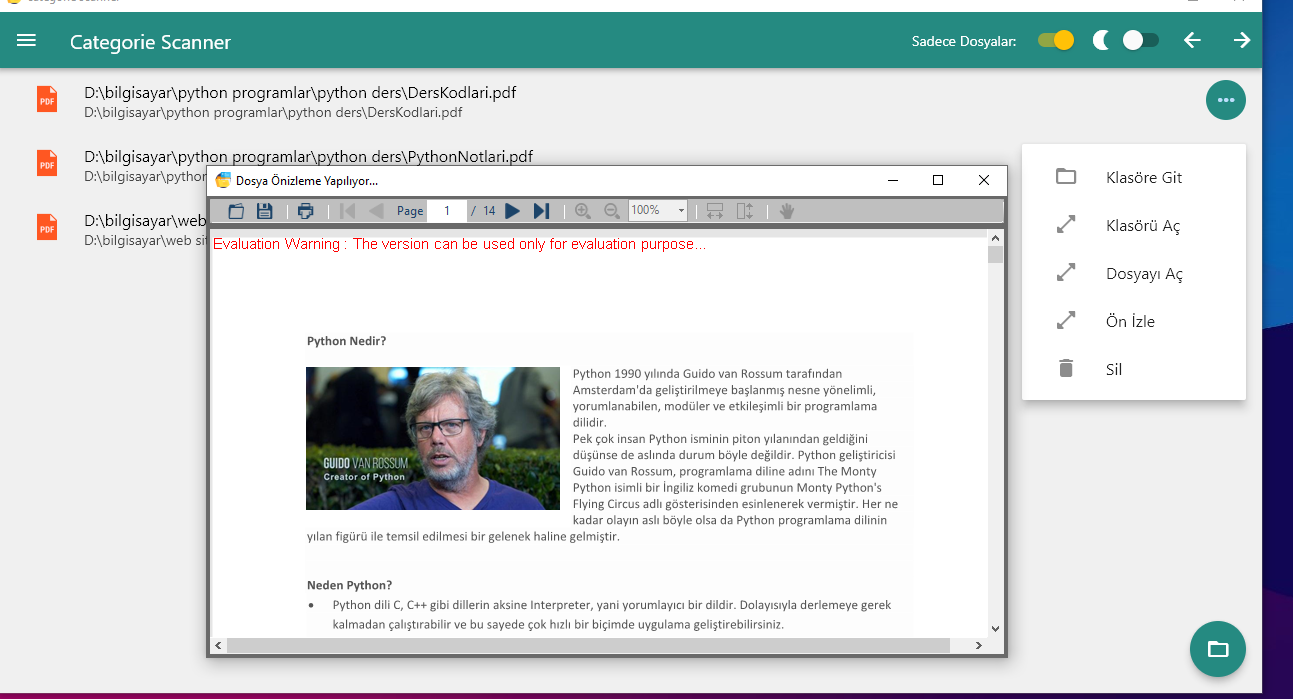This screenshot has width=1293, height=699.
Task: Click the page number input field
Action: [447, 211]
